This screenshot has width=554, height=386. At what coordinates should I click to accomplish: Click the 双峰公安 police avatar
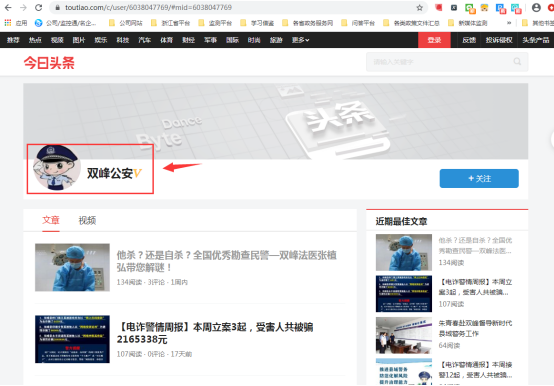coord(57,167)
